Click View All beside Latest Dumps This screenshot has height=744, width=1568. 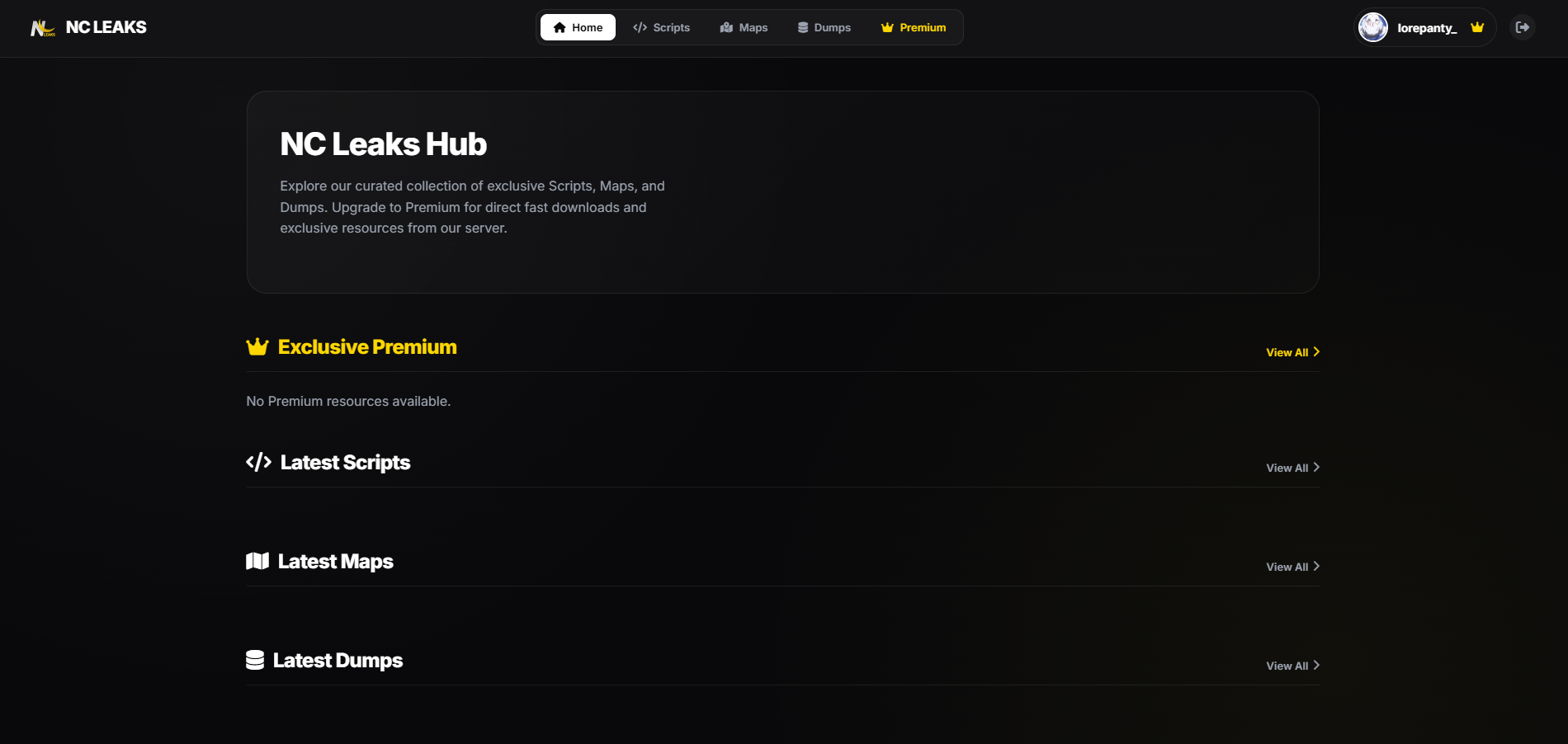click(1286, 666)
